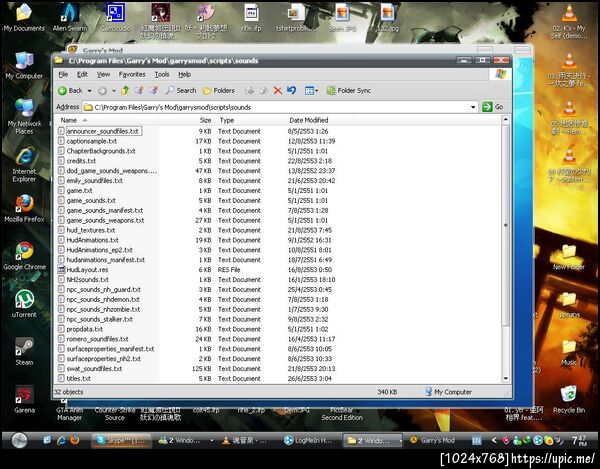Open Search in the Explorer toolbar

(x=181, y=91)
